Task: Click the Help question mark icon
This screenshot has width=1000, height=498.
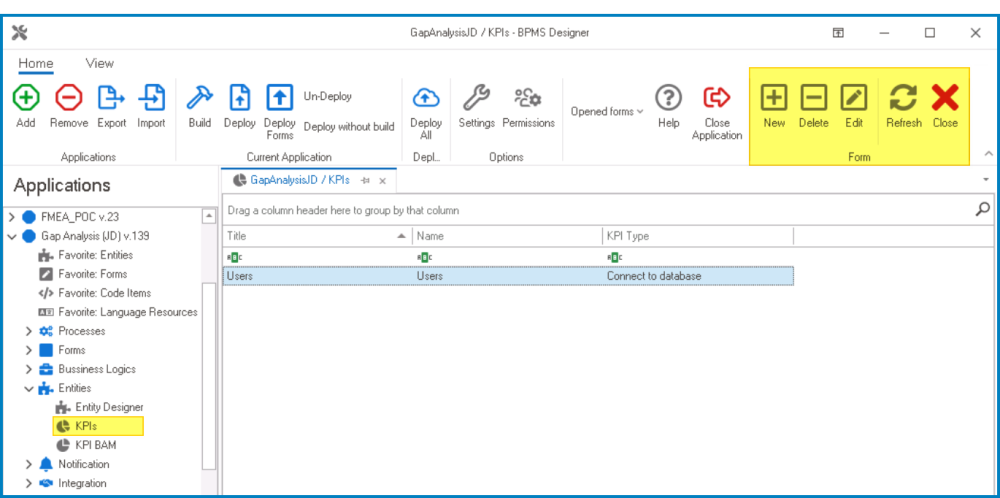Action: pyautogui.click(x=668, y=98)
